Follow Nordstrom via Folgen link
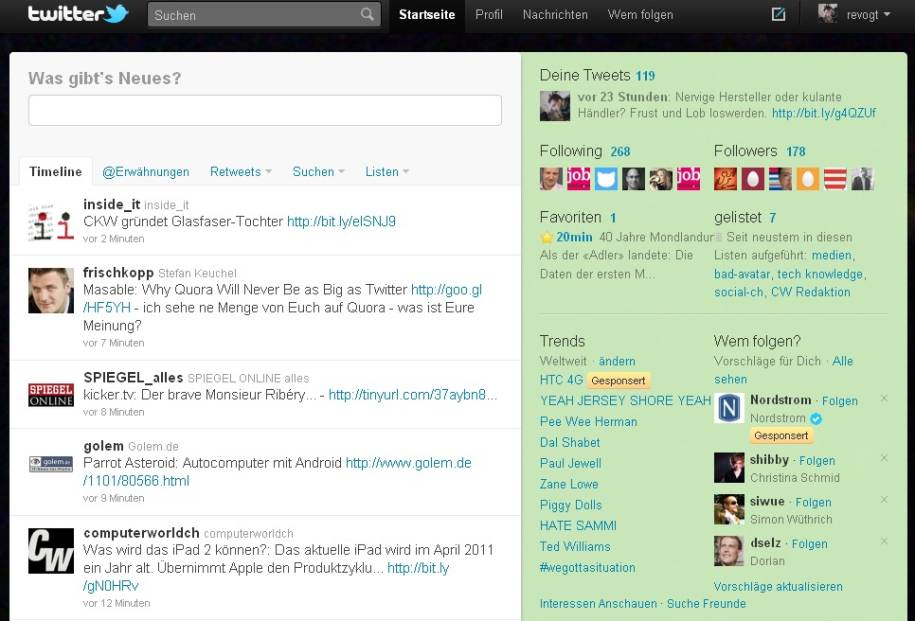The height and width of the screenshot is (621, 915). pos(840,401)
